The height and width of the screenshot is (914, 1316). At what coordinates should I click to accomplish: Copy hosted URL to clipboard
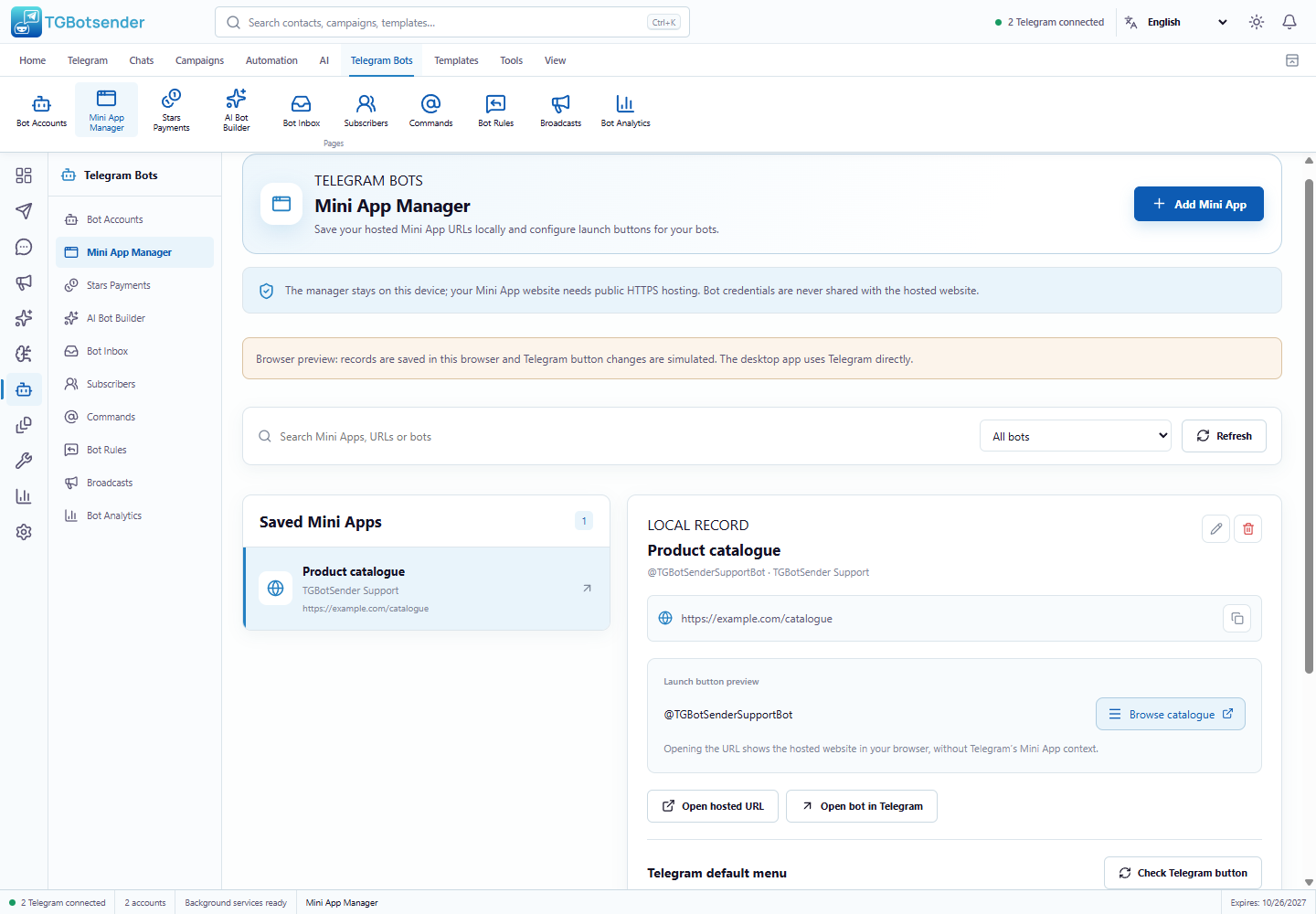coord(1236,619)
